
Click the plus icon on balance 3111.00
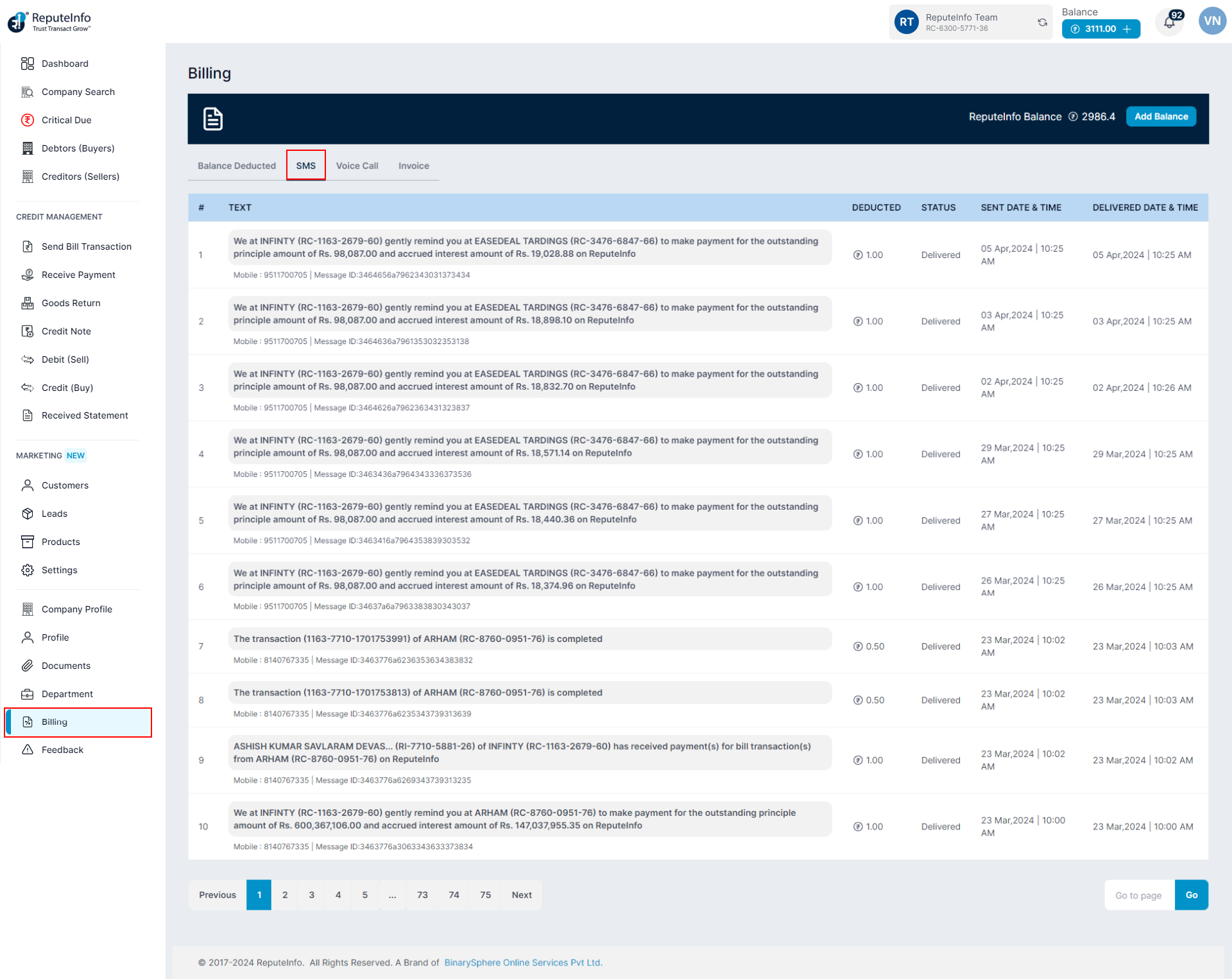point(1127,29)
